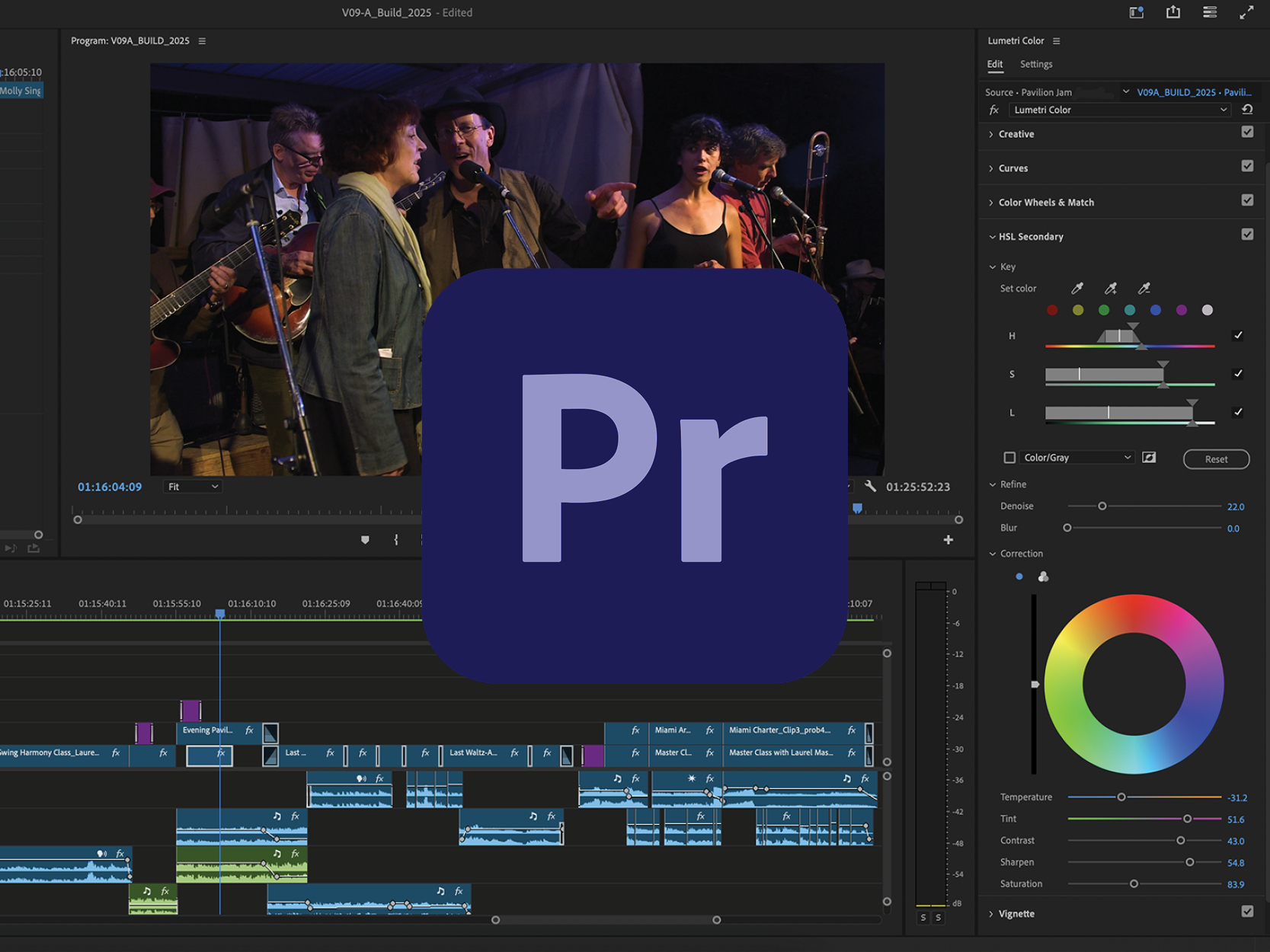Click the Reset button in HSL Secondary

(1216, 459)
